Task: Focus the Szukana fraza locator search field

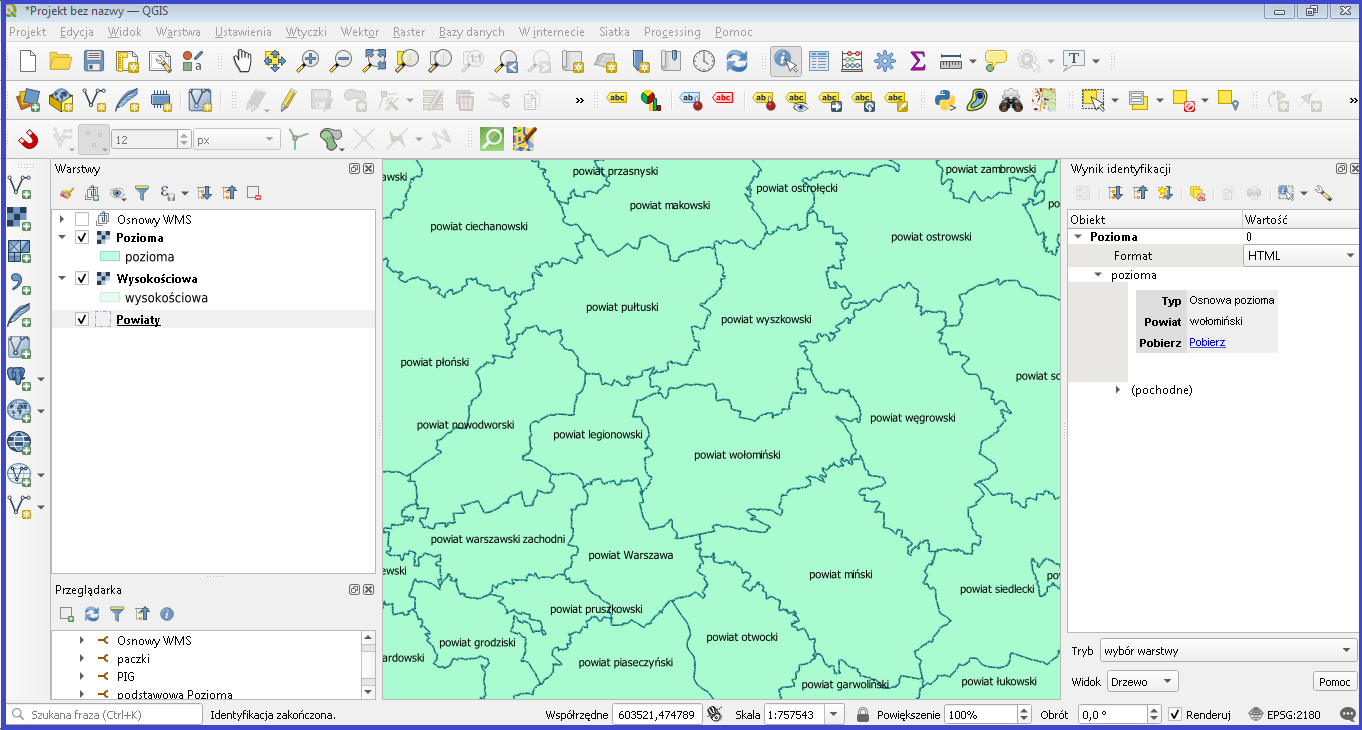Action: (x=105, y=715)
